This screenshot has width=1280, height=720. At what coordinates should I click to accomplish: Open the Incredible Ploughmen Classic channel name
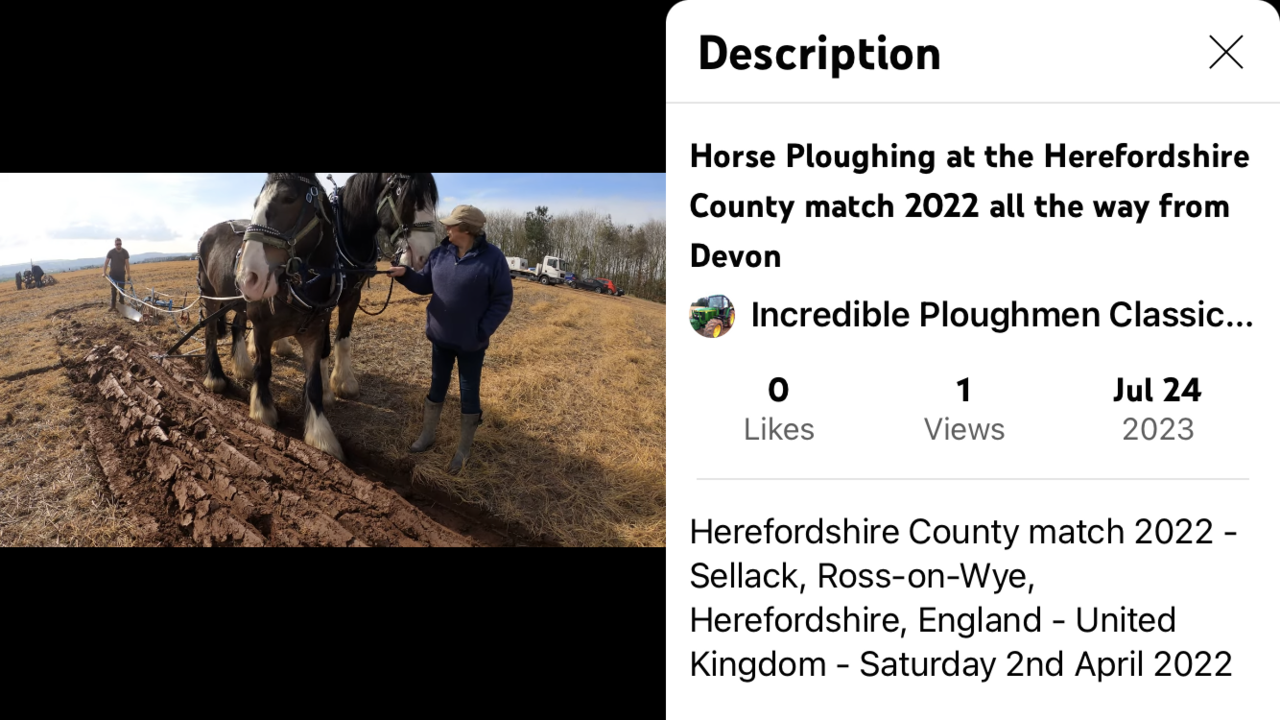[x=1001, y=315]
